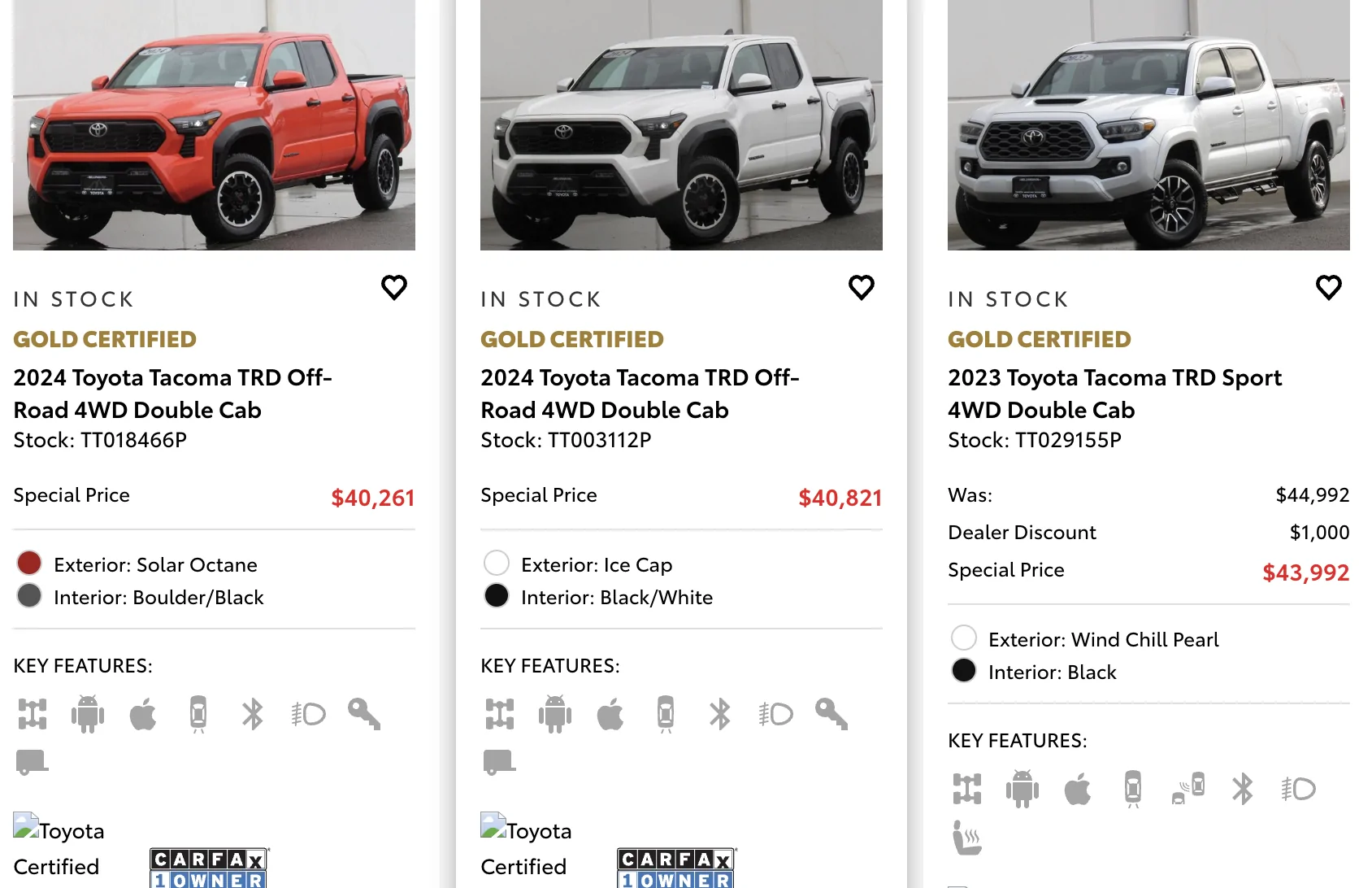Toggle the heart favorite on the Ice Cap Tacoma

[862, 286]
